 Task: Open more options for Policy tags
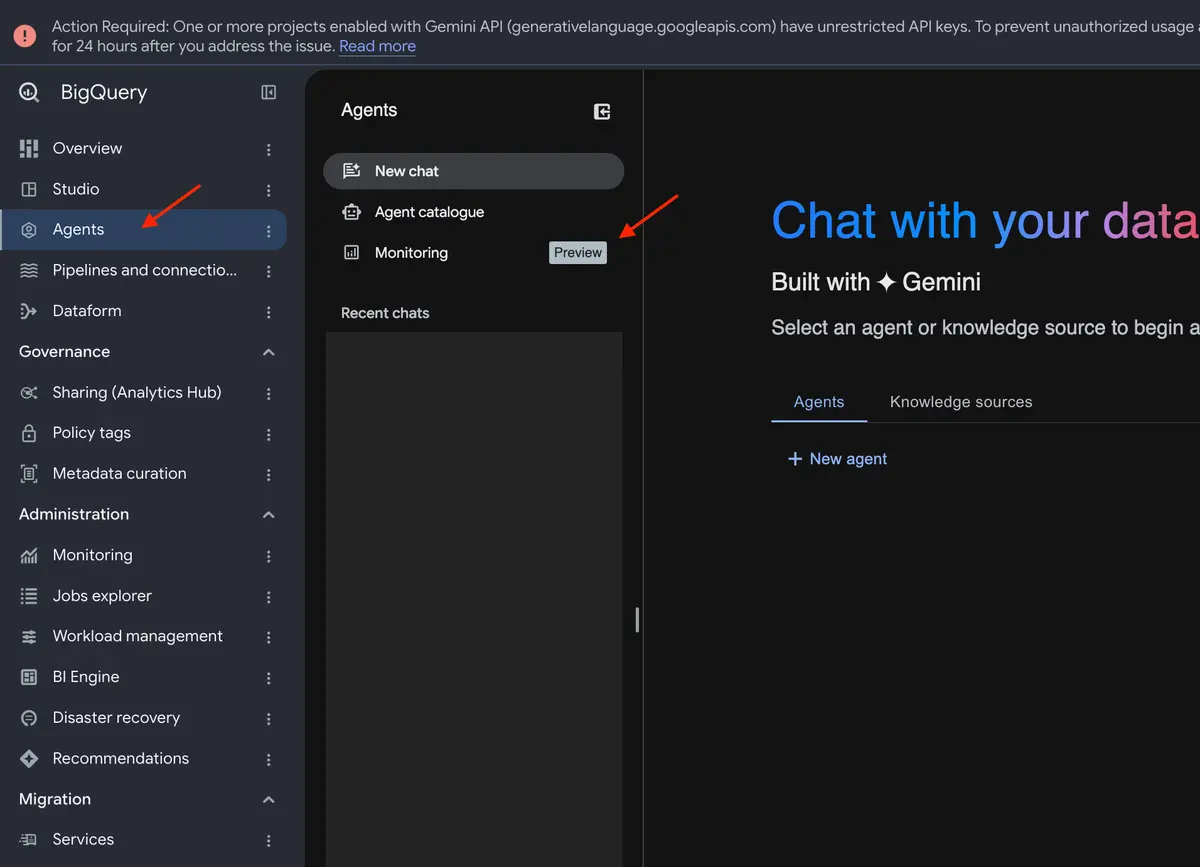tap(268, 434)
